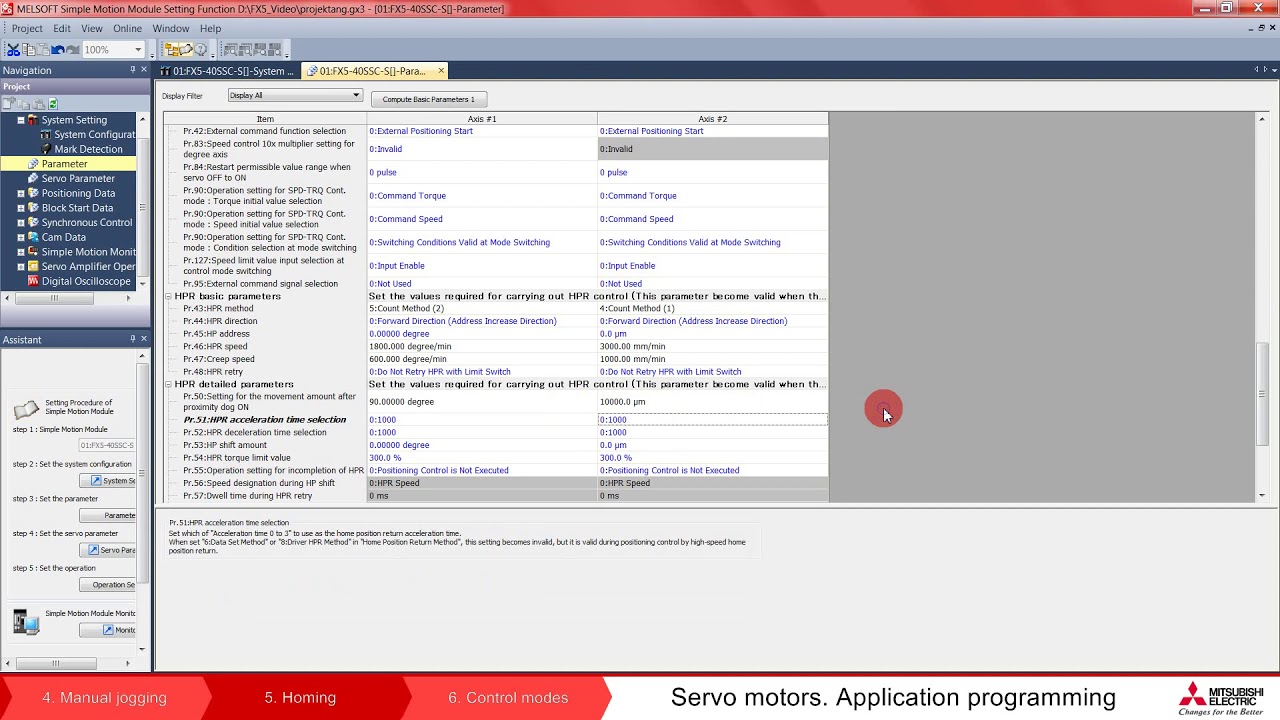Click the last search tool icon in toolbar
The height and width of the screenshot is (720, 1280).
coord(274,49)
